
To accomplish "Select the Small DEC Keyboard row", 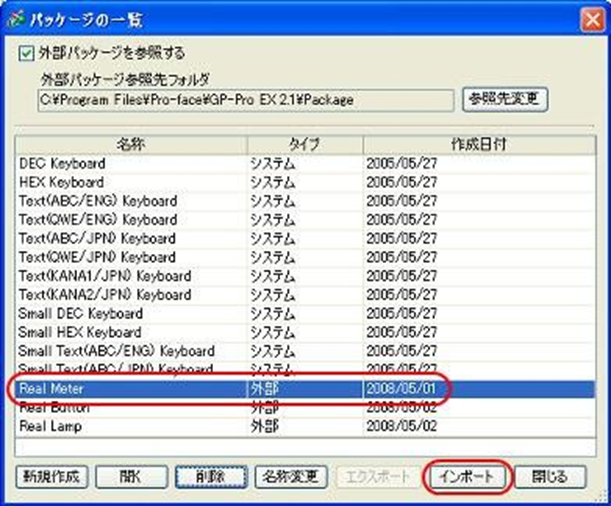I will click(306, 313).
